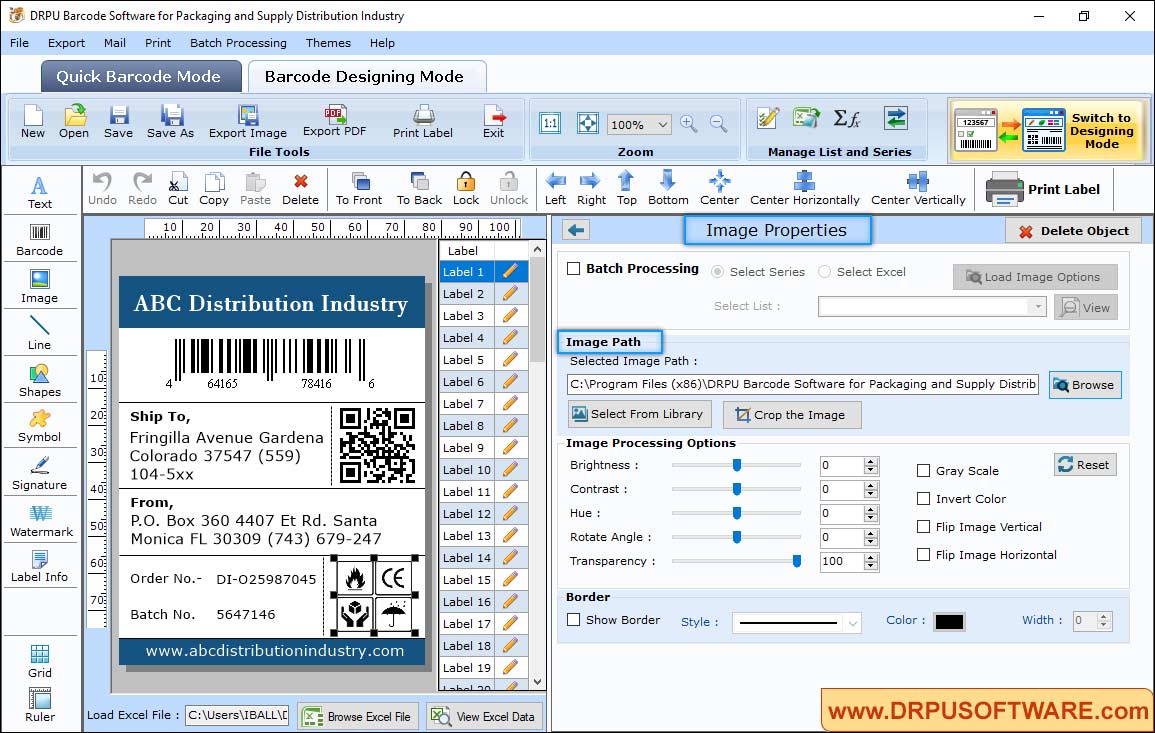This screenshot has height=733, width=1155.
Task: Click the Crop the Image button
Action: (x=792, y=415)
